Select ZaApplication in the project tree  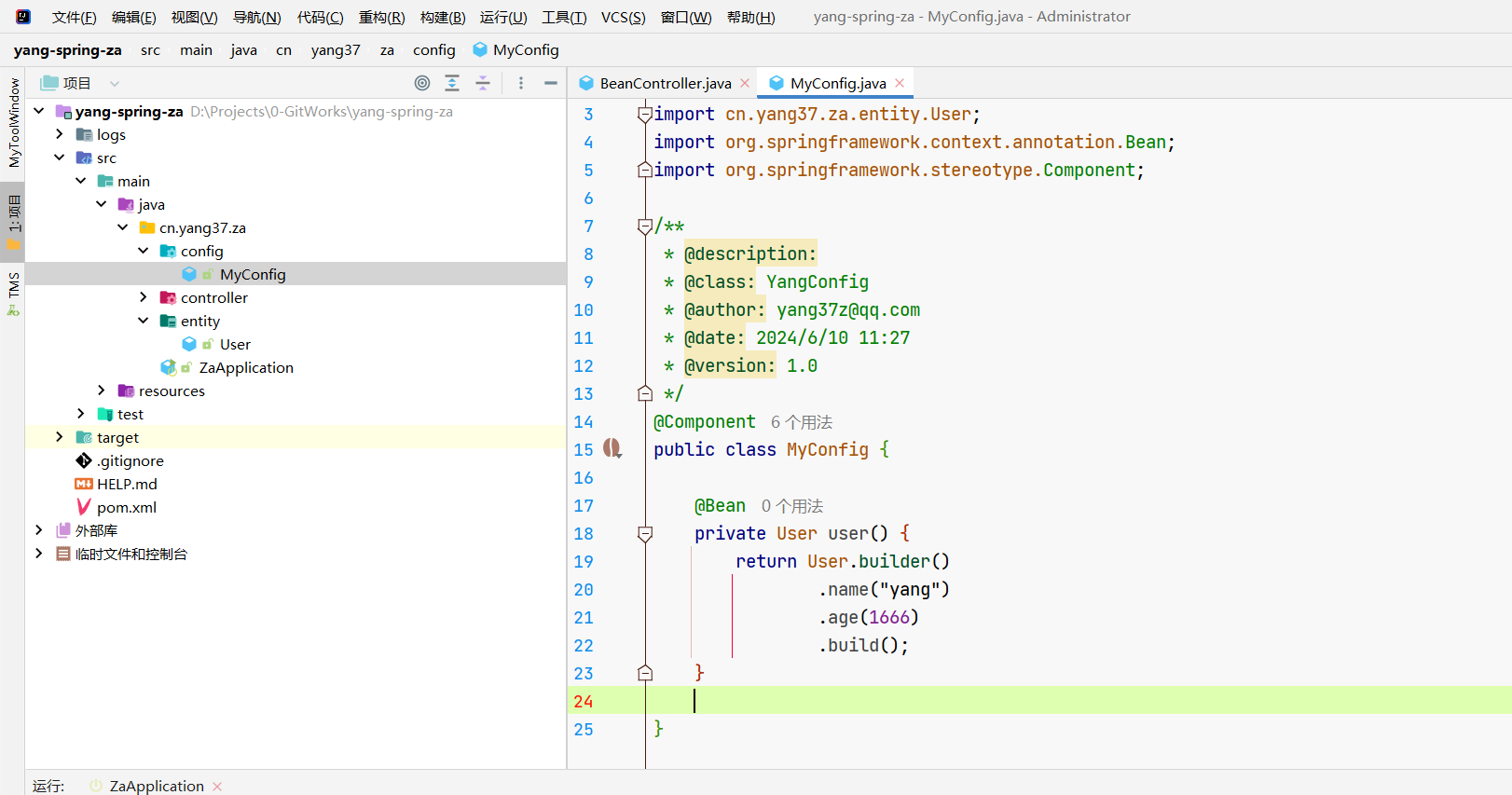[x=246, y=367]
